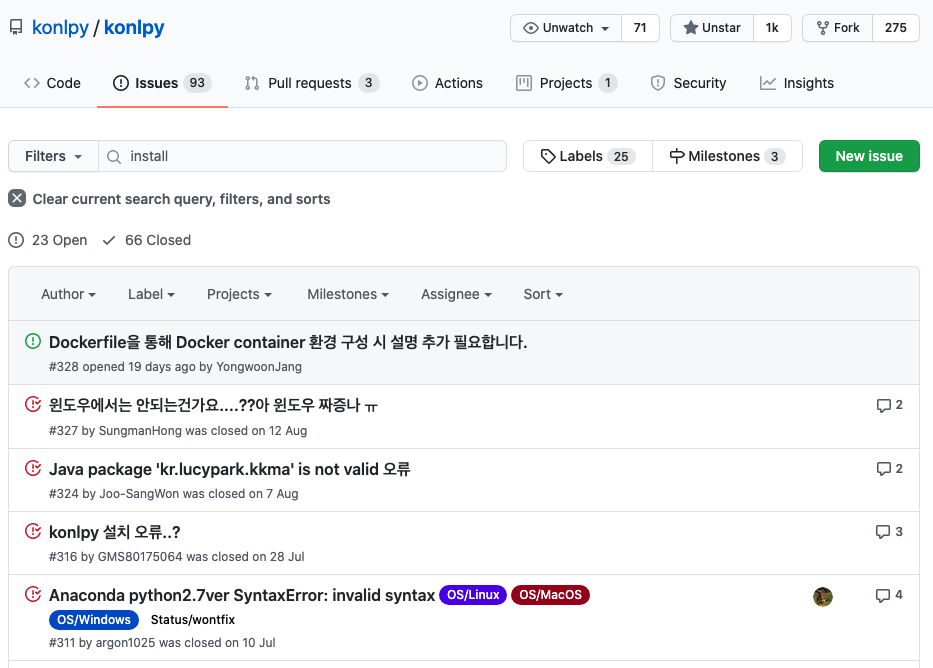The width and height of the screenshot is (933, 668).
Task: View the 275 forks count
Action: pyautogui.click(x=896, y=28)
